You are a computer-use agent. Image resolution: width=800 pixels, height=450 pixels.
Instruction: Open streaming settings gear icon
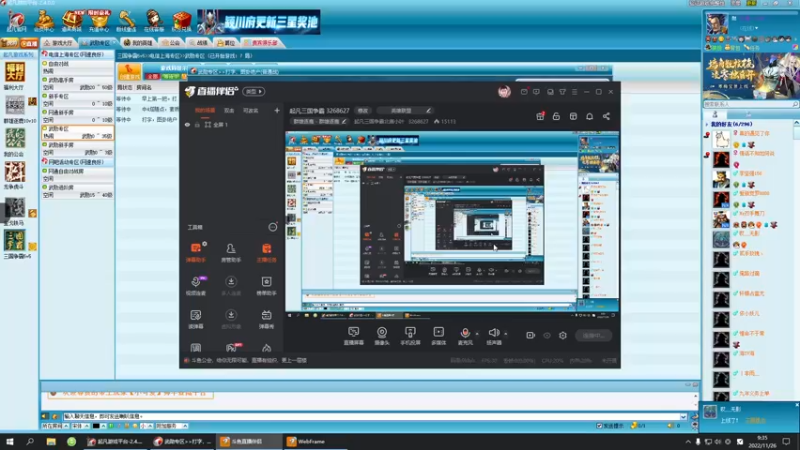(x=563, y=335)
